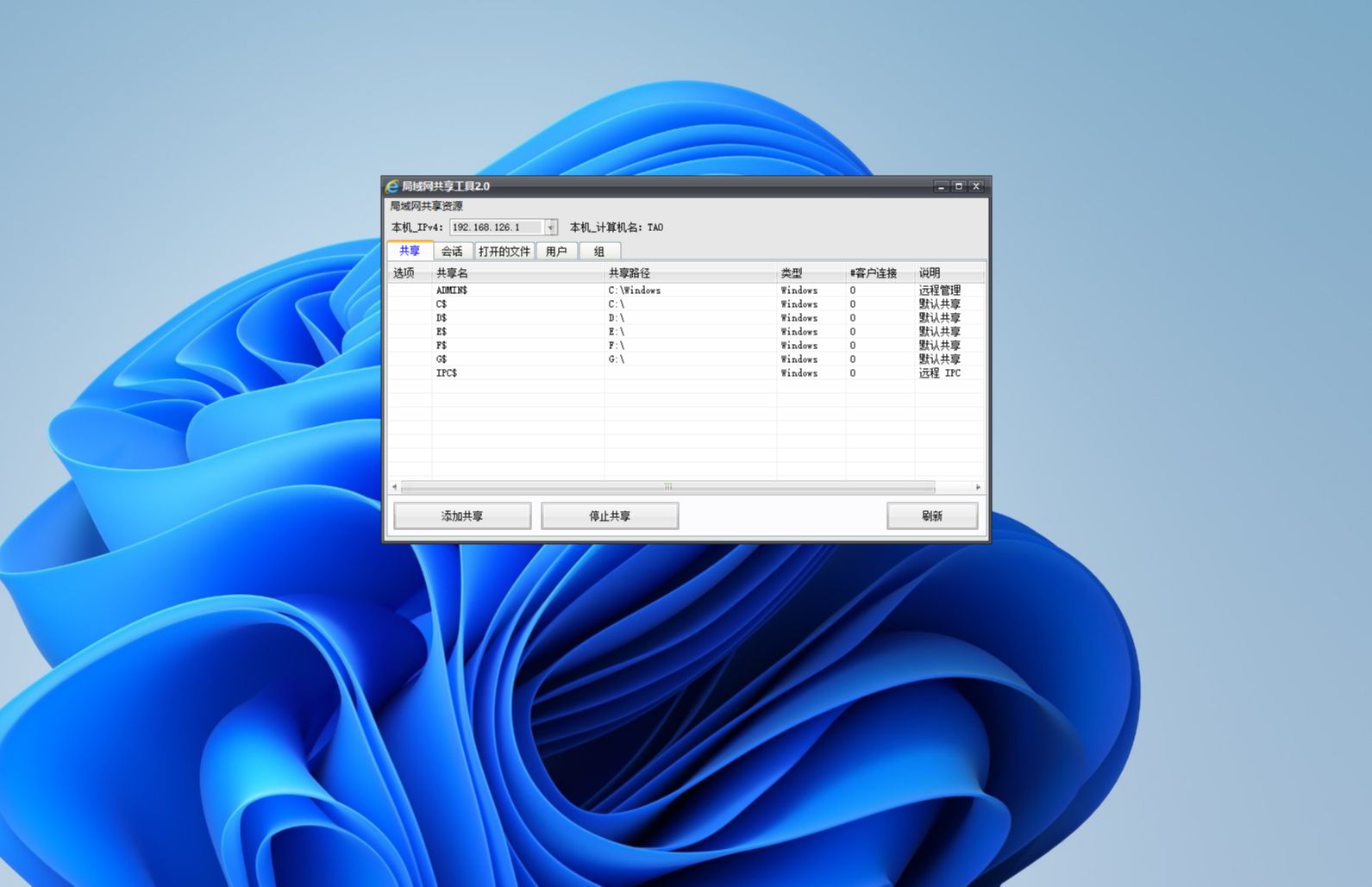Click the horizontal scrollbar thumb of share list
1372x887 pixels.
tap(668, 487)
